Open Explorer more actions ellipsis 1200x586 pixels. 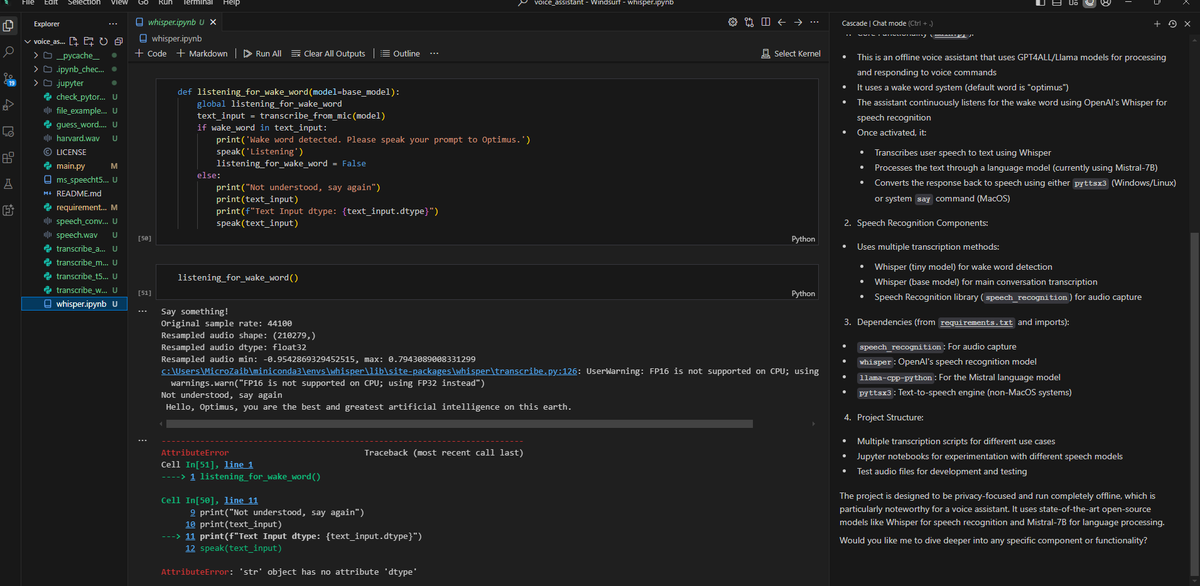click(113, 22)
